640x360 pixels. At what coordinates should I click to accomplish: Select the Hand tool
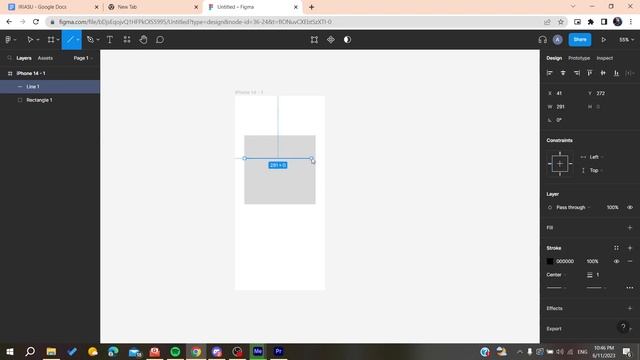tap(143, 40)
